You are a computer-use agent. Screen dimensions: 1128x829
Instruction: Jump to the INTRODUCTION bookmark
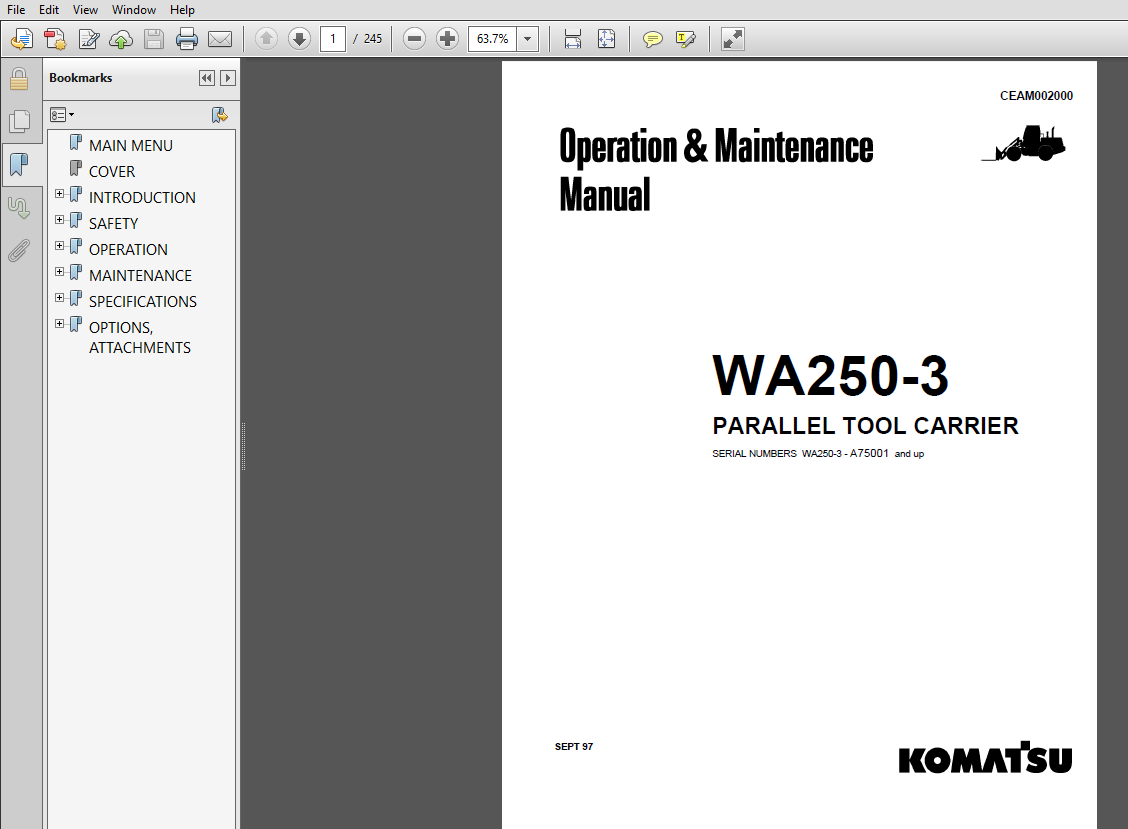pos(142,197)
